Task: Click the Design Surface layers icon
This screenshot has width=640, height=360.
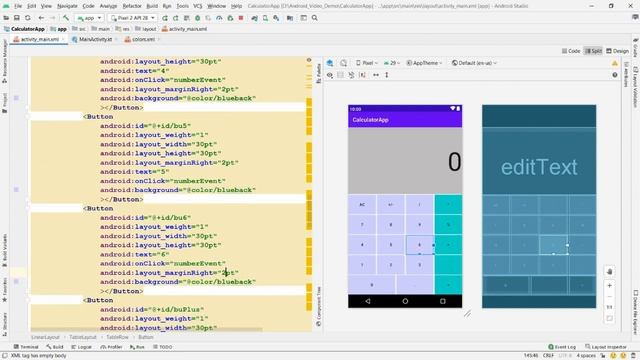Action: tap(330, 63)
